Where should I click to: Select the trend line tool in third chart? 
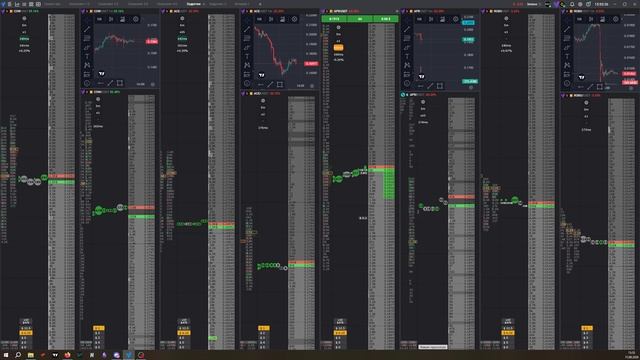(x=407, y=29)
